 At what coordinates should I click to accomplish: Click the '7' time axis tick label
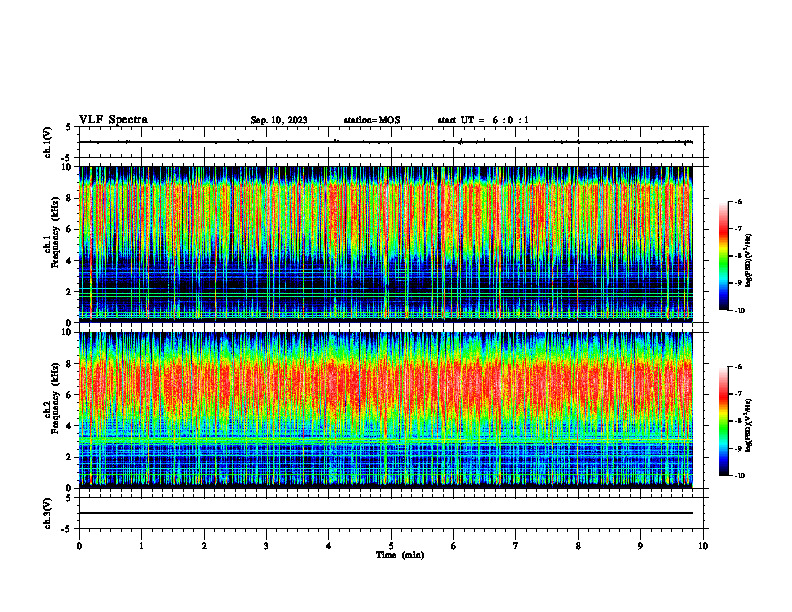click(x=516, y=546)
